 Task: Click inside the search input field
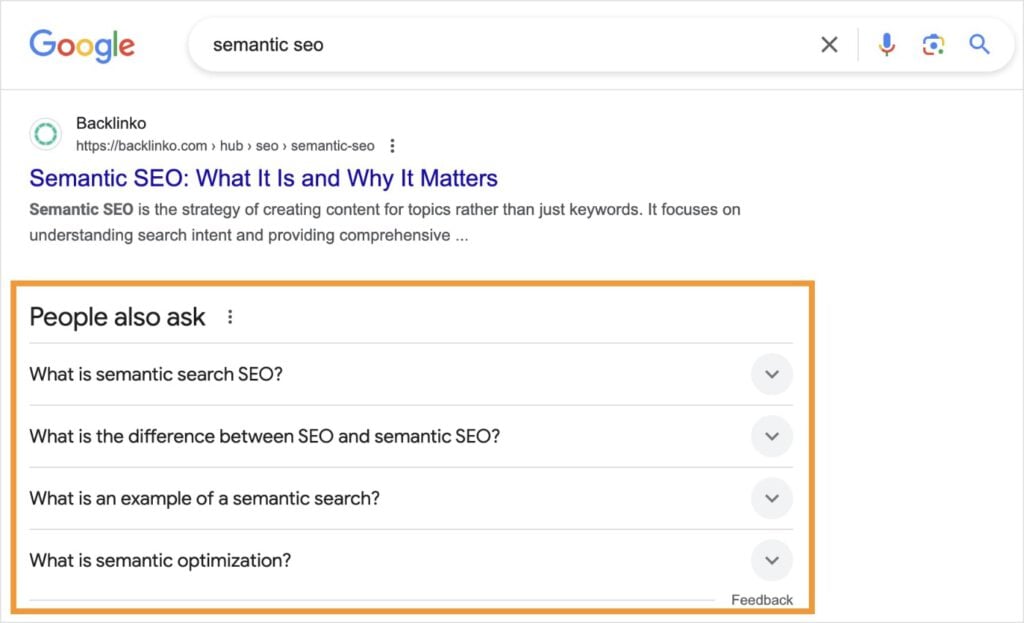(x=400, y=44)
